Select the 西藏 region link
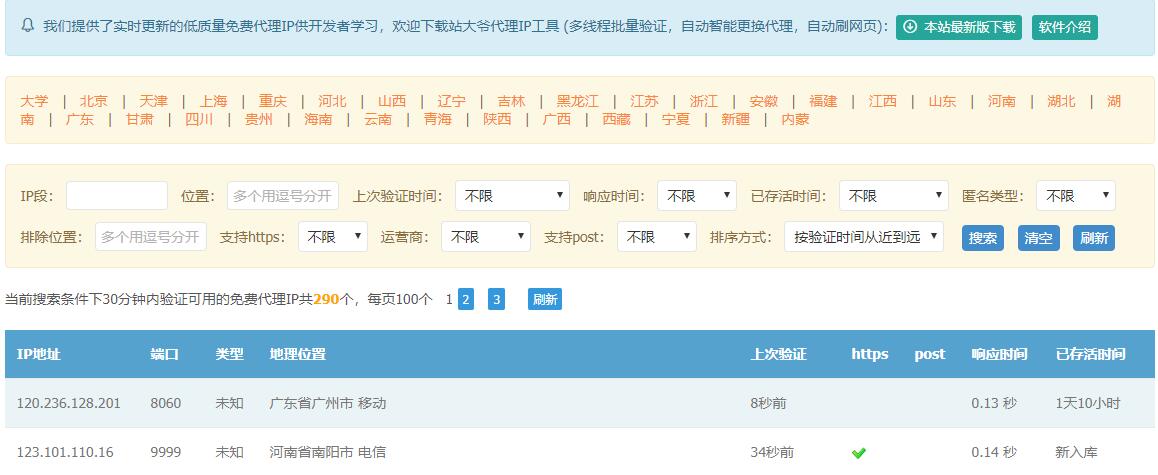Viewport: 1158px width, 475px height. (616, 119)
